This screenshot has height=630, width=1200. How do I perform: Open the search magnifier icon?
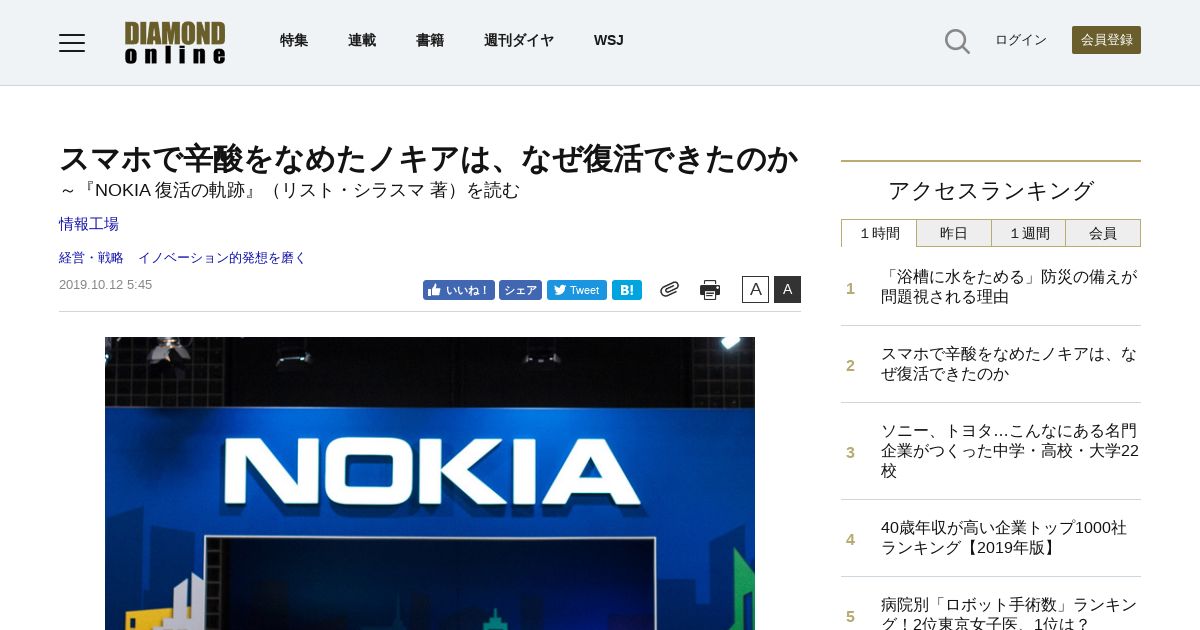[x=957, y=41]
